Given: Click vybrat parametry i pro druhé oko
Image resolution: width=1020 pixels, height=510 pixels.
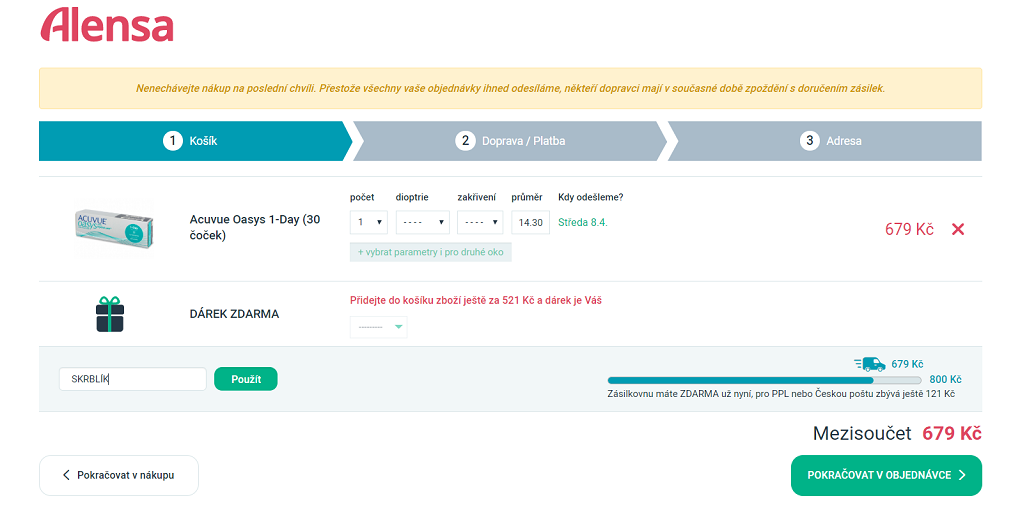Looking at the screenshot, I should click(x=431, y=252).
